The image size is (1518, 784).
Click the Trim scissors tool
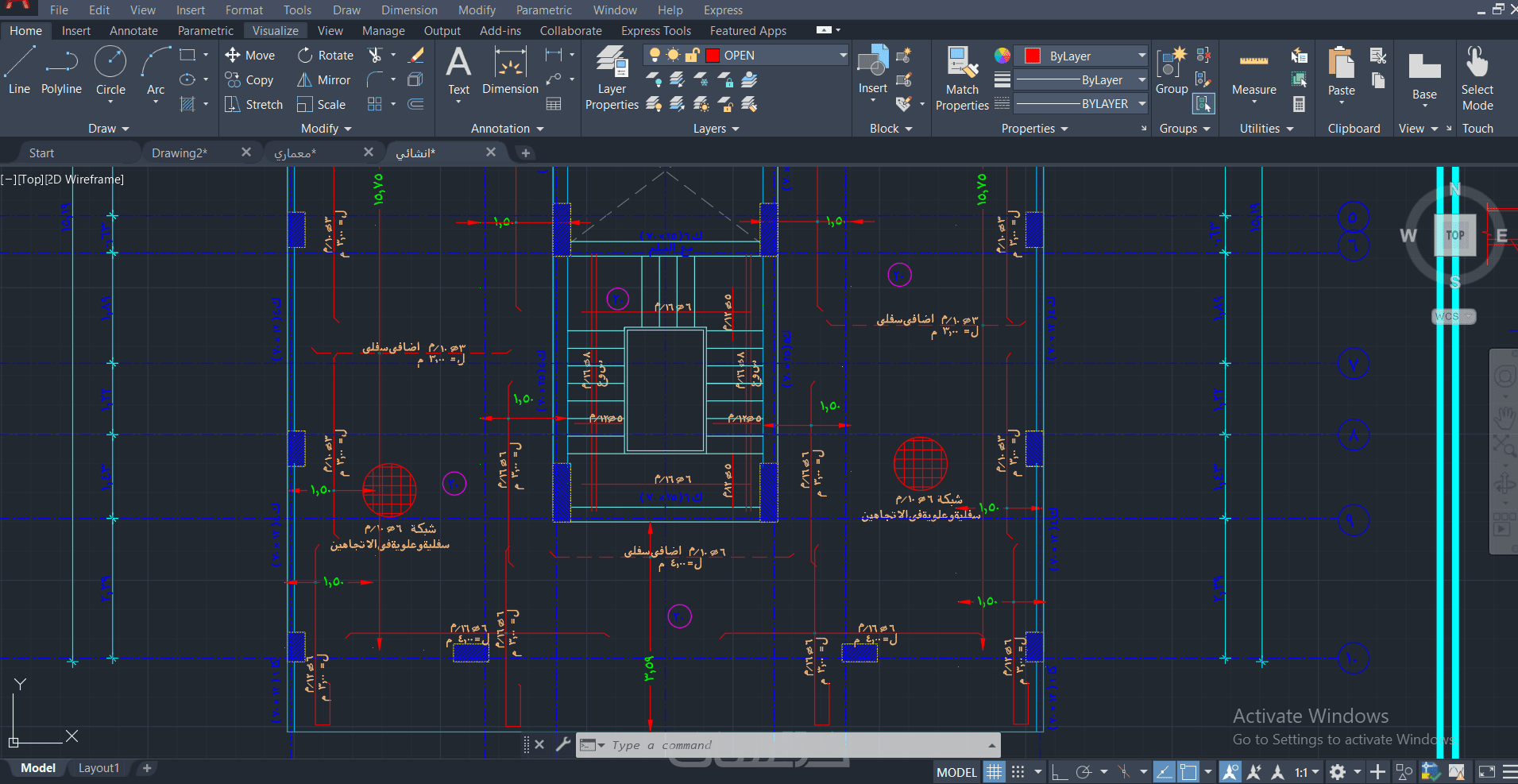[x=376, y=56]
